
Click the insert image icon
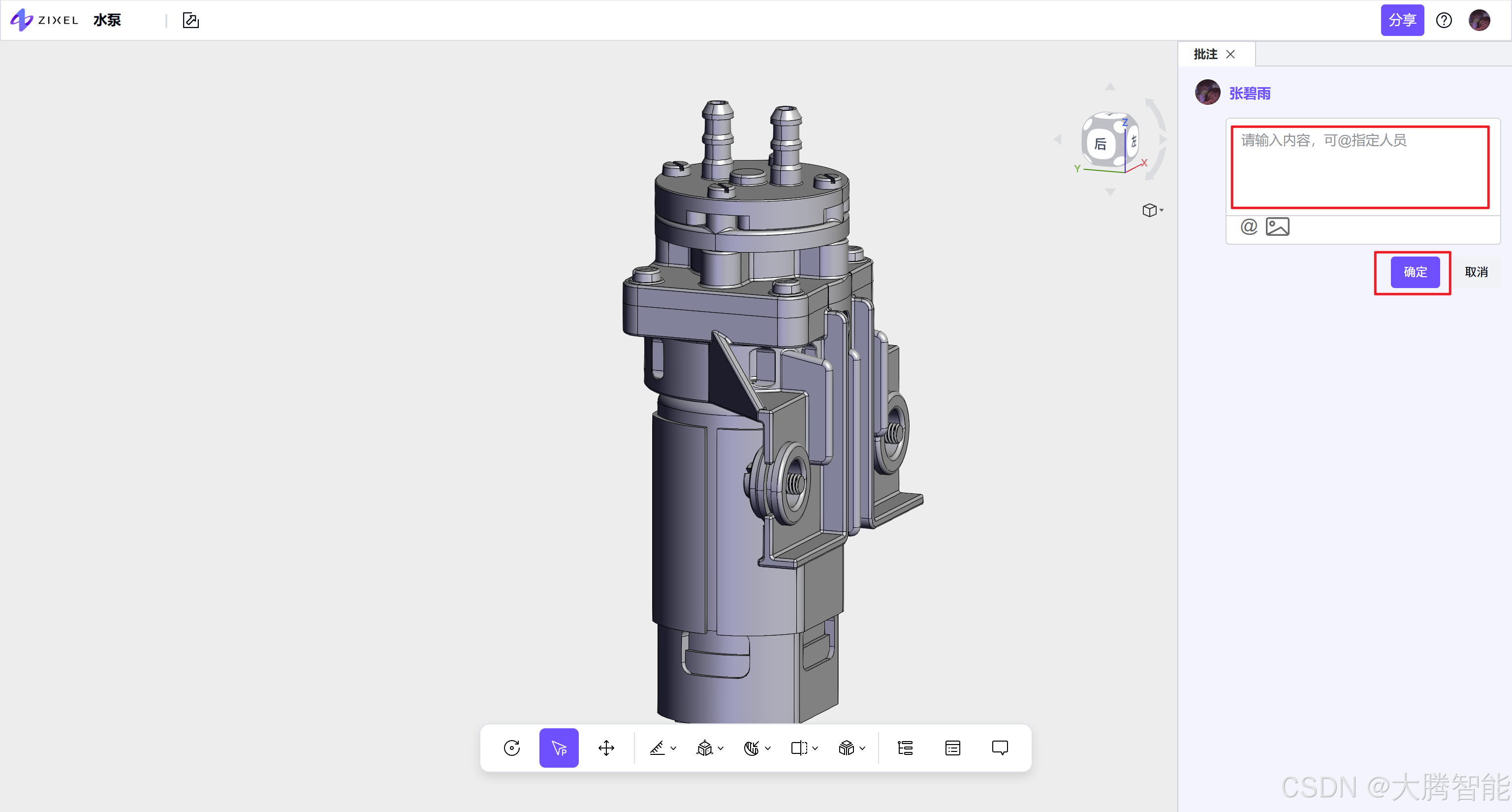point(1277,227)
